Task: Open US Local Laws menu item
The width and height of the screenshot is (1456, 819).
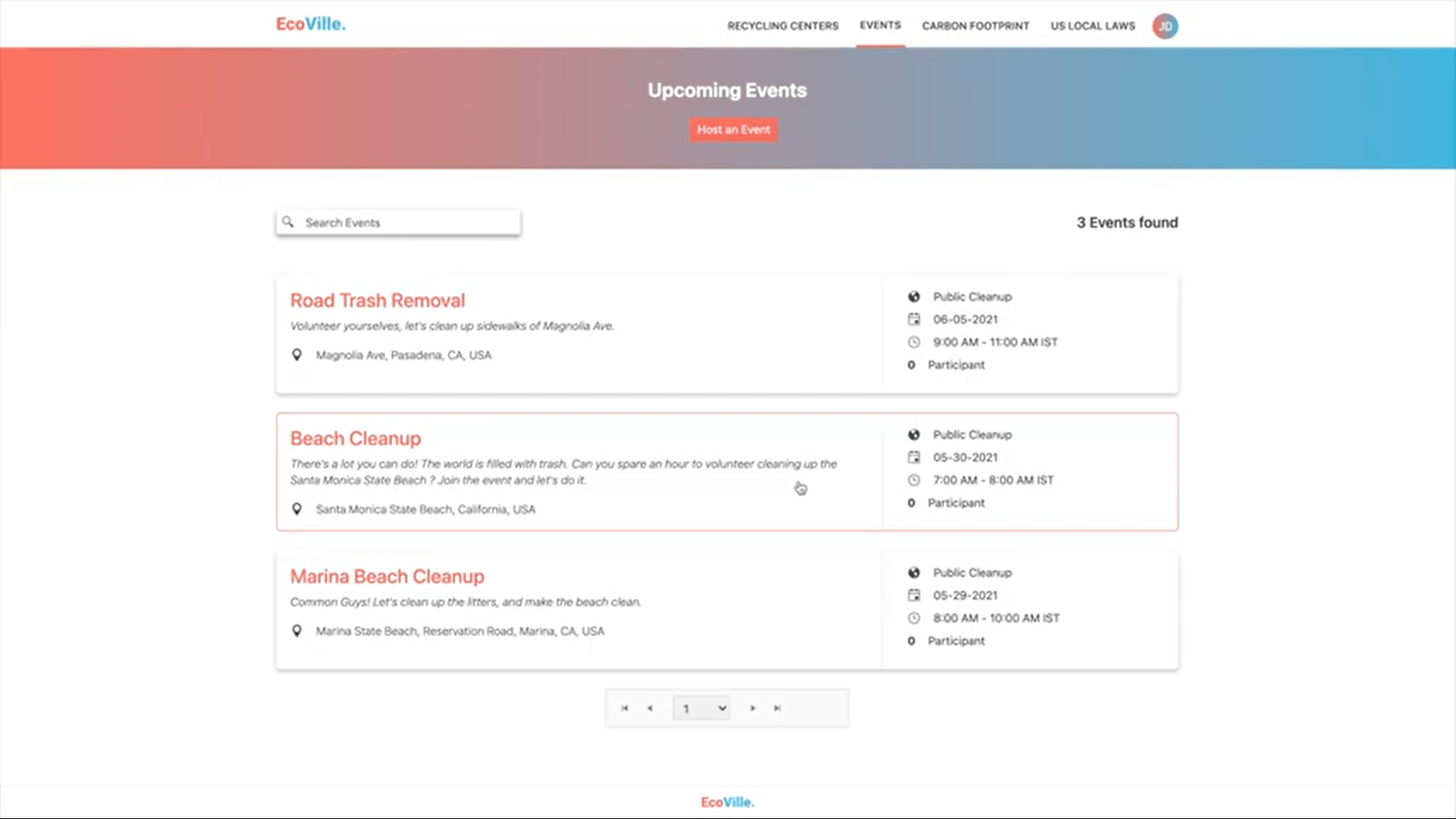Action: (x=1092, y=26)
